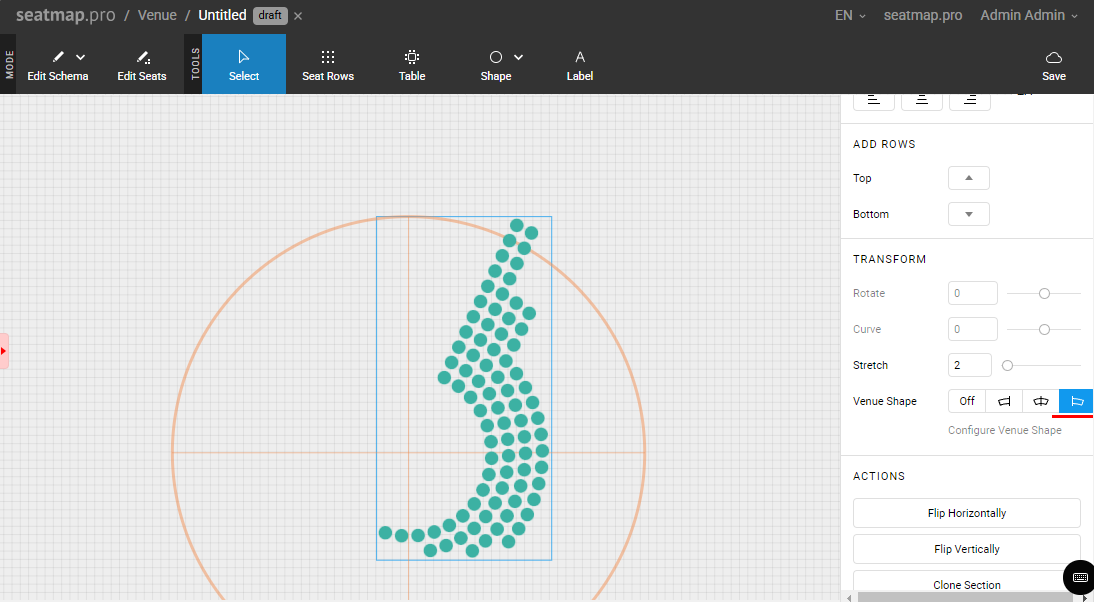The width and height of the screenshot is (1094, 602).
Task: Click the Stretch value input field
Action: [969, 365]
